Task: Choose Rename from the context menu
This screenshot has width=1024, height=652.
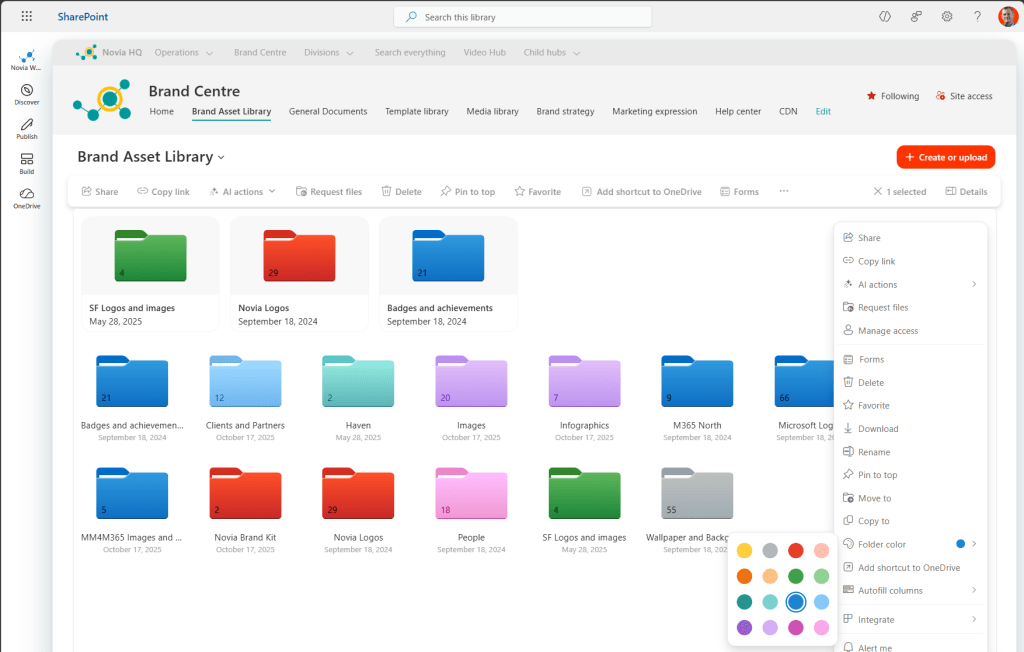Action: [x=874, y=452]
